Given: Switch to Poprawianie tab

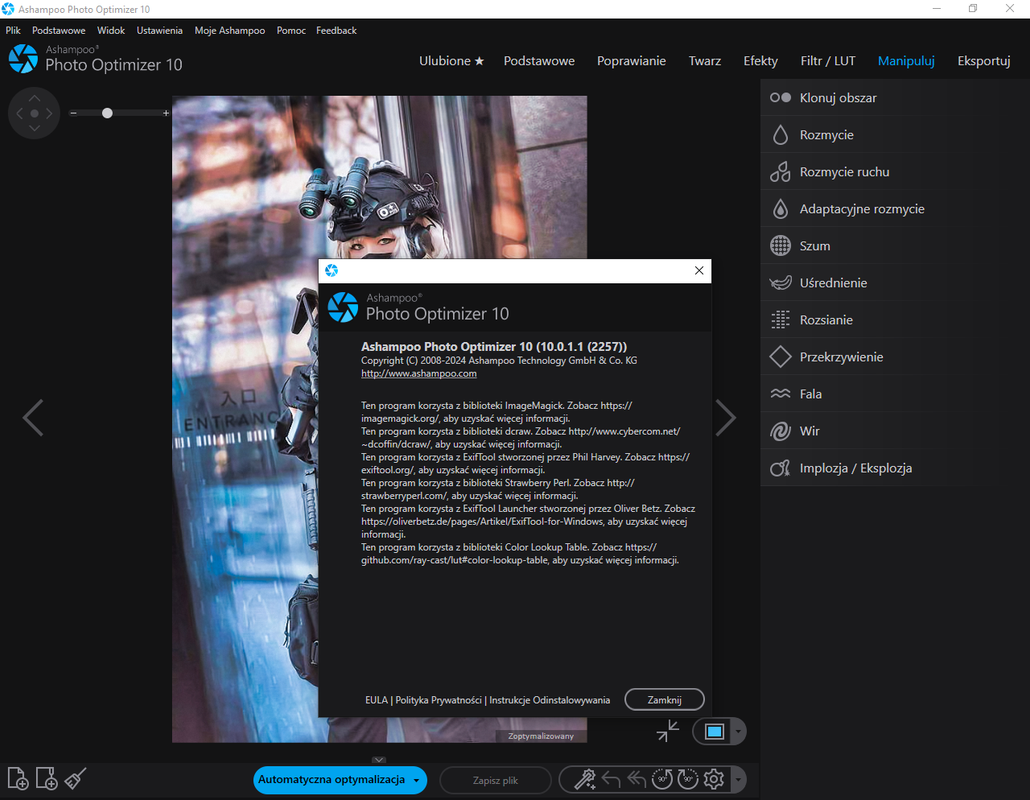Looking at the screenshot, I should 631,61.
